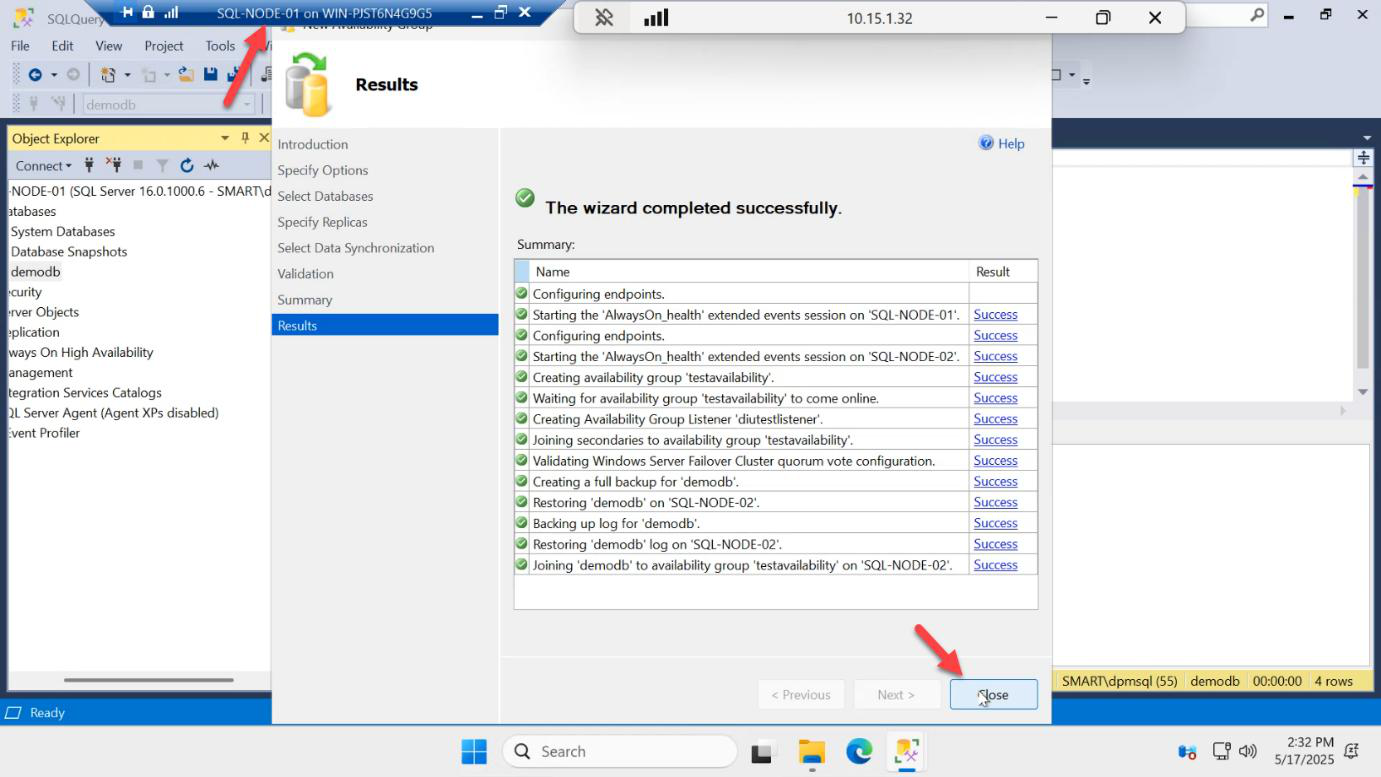Open Success link for Creating availability group 'testavailability'
Viewport: 1381px width, 777px height.
[x=995, y=377]
